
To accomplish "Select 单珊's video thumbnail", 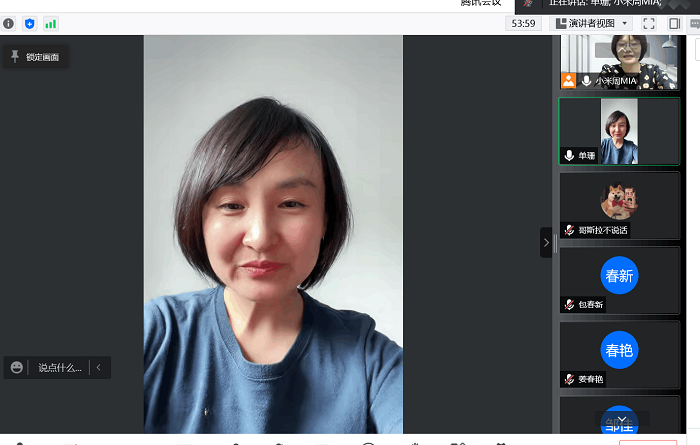I will tap(619, 130).
